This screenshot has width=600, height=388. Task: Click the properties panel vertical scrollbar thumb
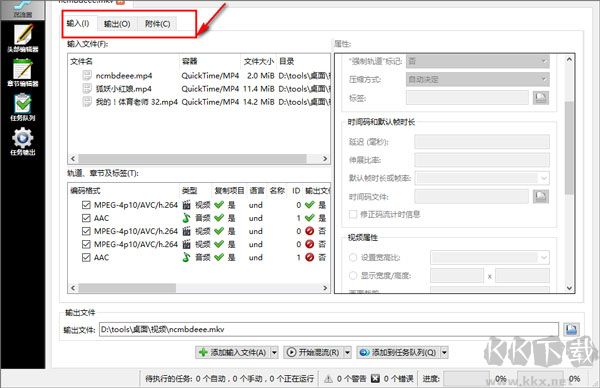[569, 147]
